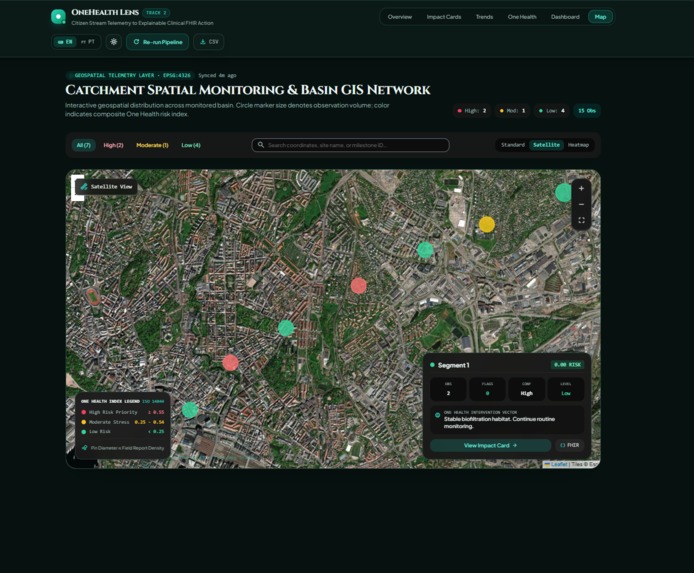Image resolution: width=694 pixels, height=573 pixels.
Task: Filter sites by Low (4)
Action: click(x=191, y=145)
